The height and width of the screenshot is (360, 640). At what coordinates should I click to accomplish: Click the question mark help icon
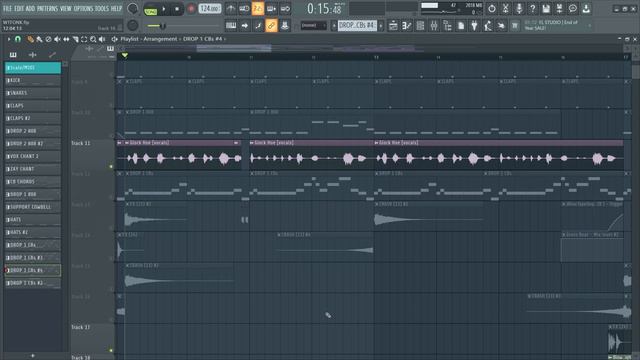(532, 9)
